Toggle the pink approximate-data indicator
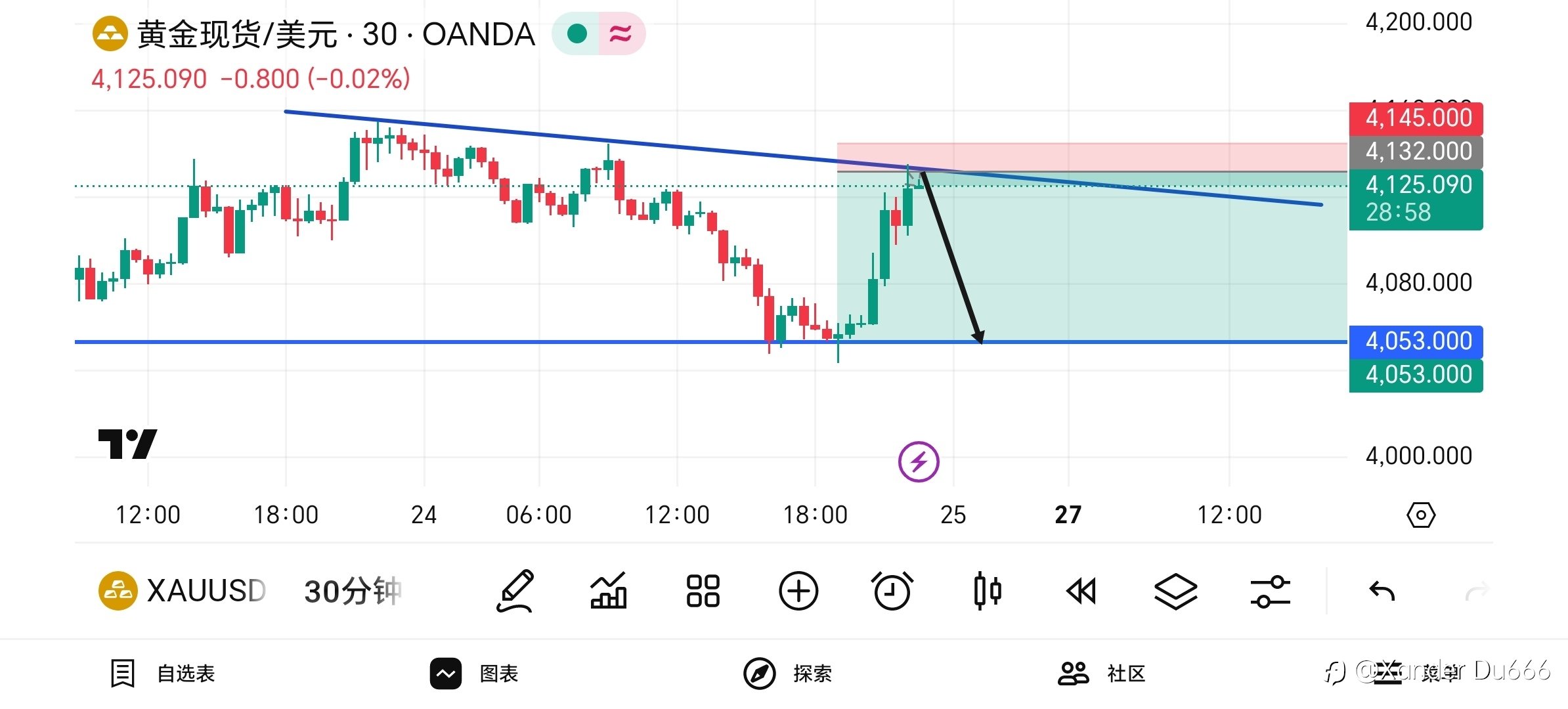The width and height of the screenshot is (1568, 709). pos(621,33)
